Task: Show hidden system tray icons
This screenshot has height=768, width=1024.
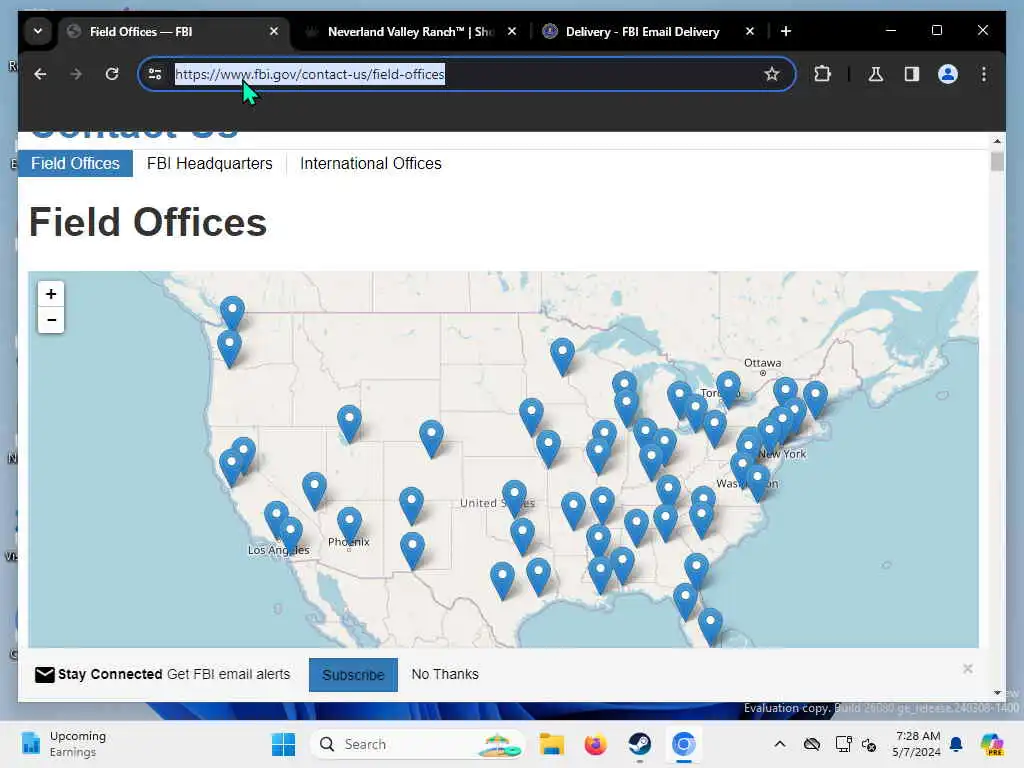Action: tap(780, 744)
